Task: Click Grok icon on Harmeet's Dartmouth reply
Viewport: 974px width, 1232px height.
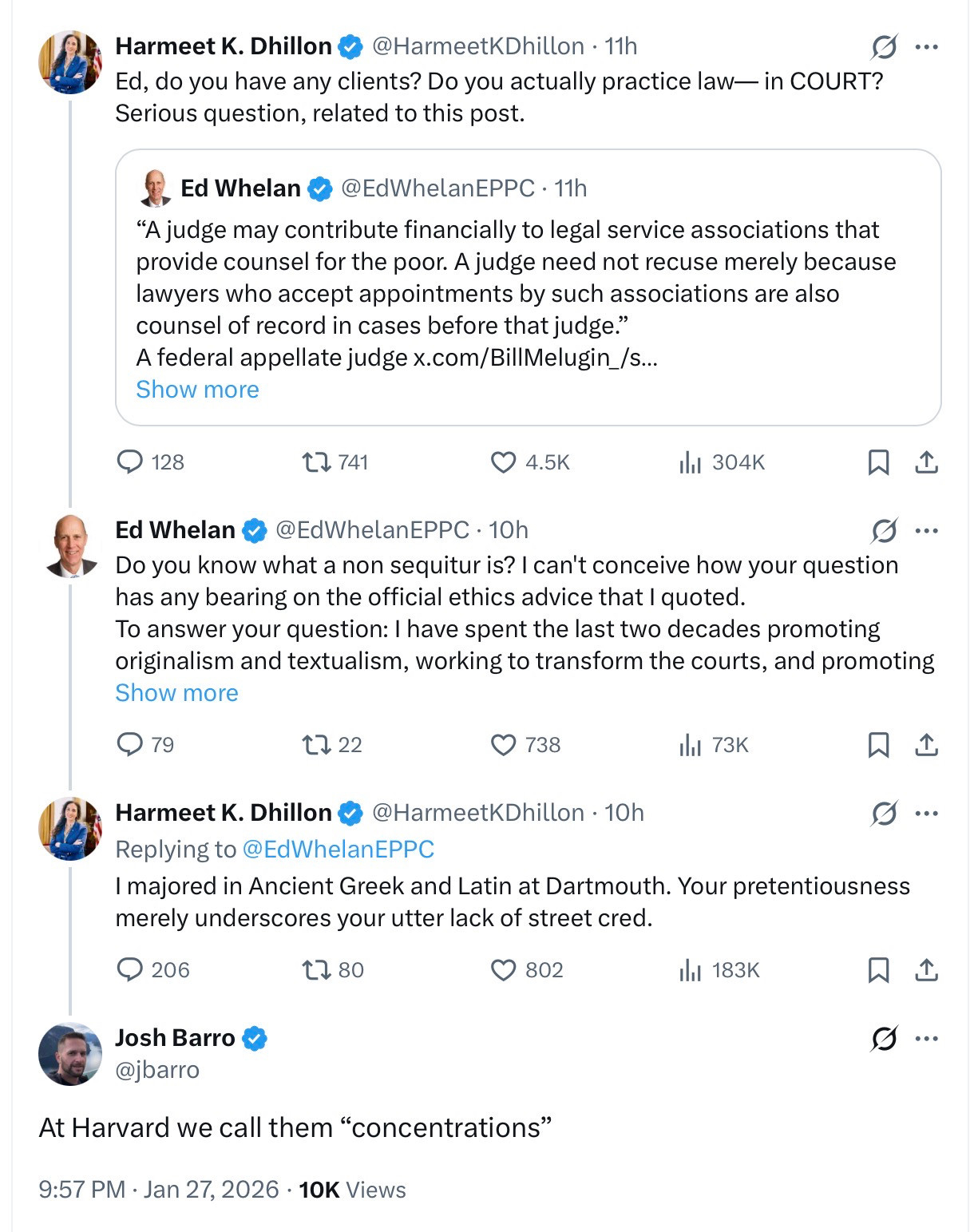Action: pyautogui.click(x=884, y=814)
